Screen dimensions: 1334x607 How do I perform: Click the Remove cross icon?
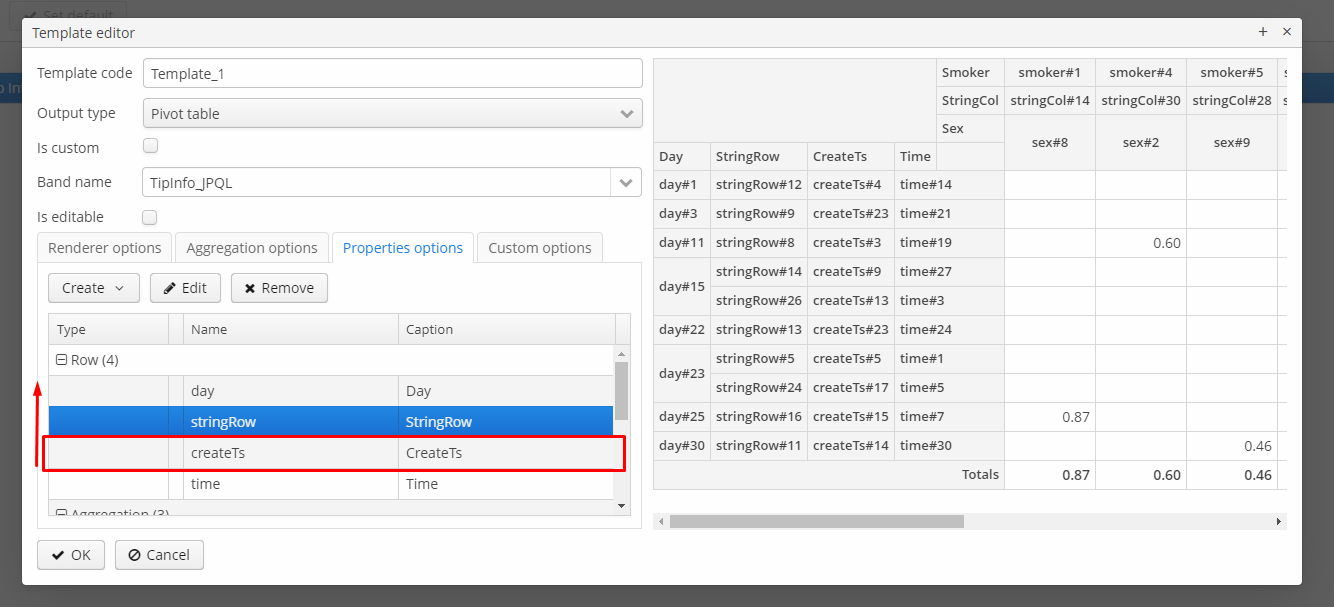coord(249,288)
